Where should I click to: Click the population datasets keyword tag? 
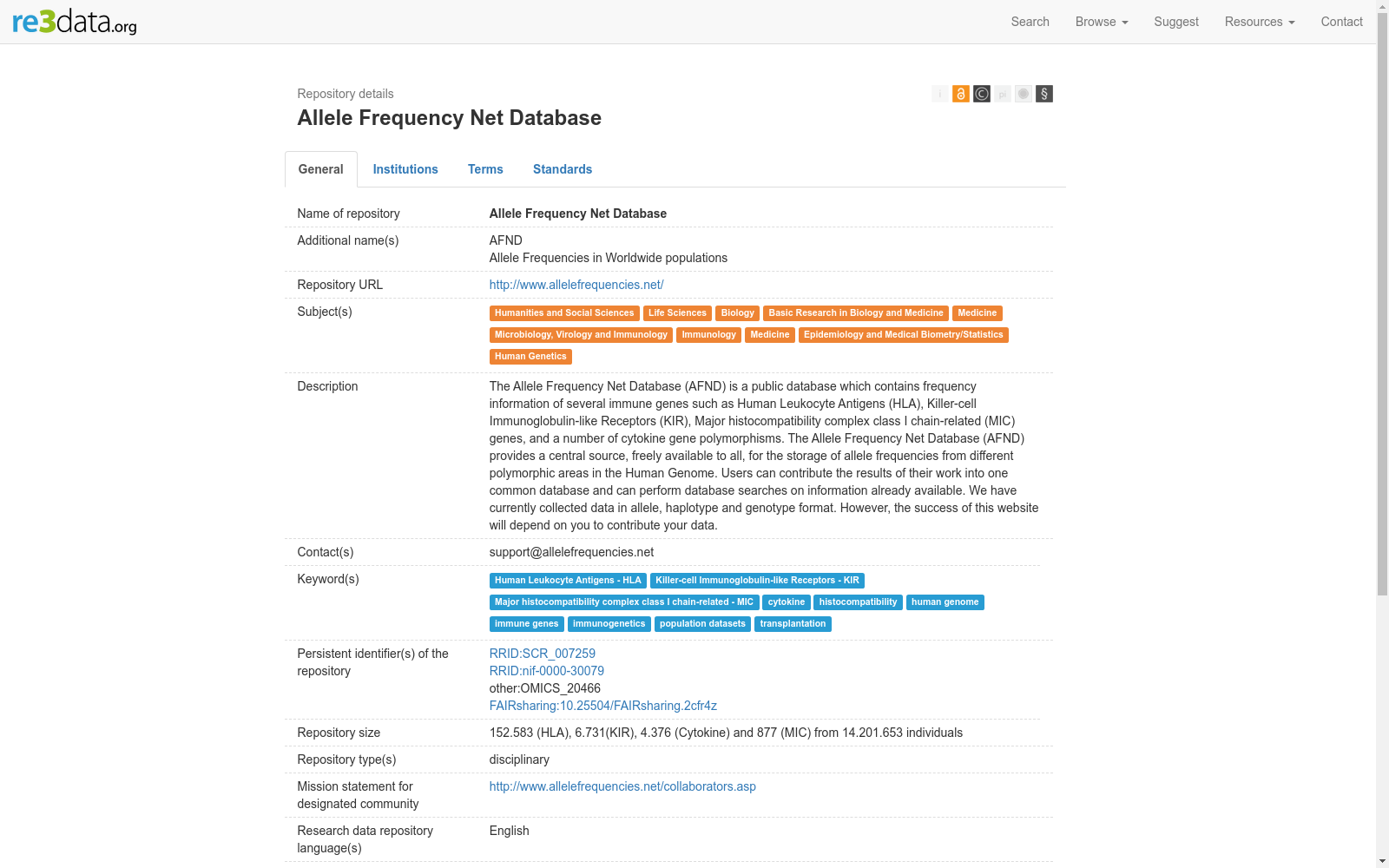(702, 624)
